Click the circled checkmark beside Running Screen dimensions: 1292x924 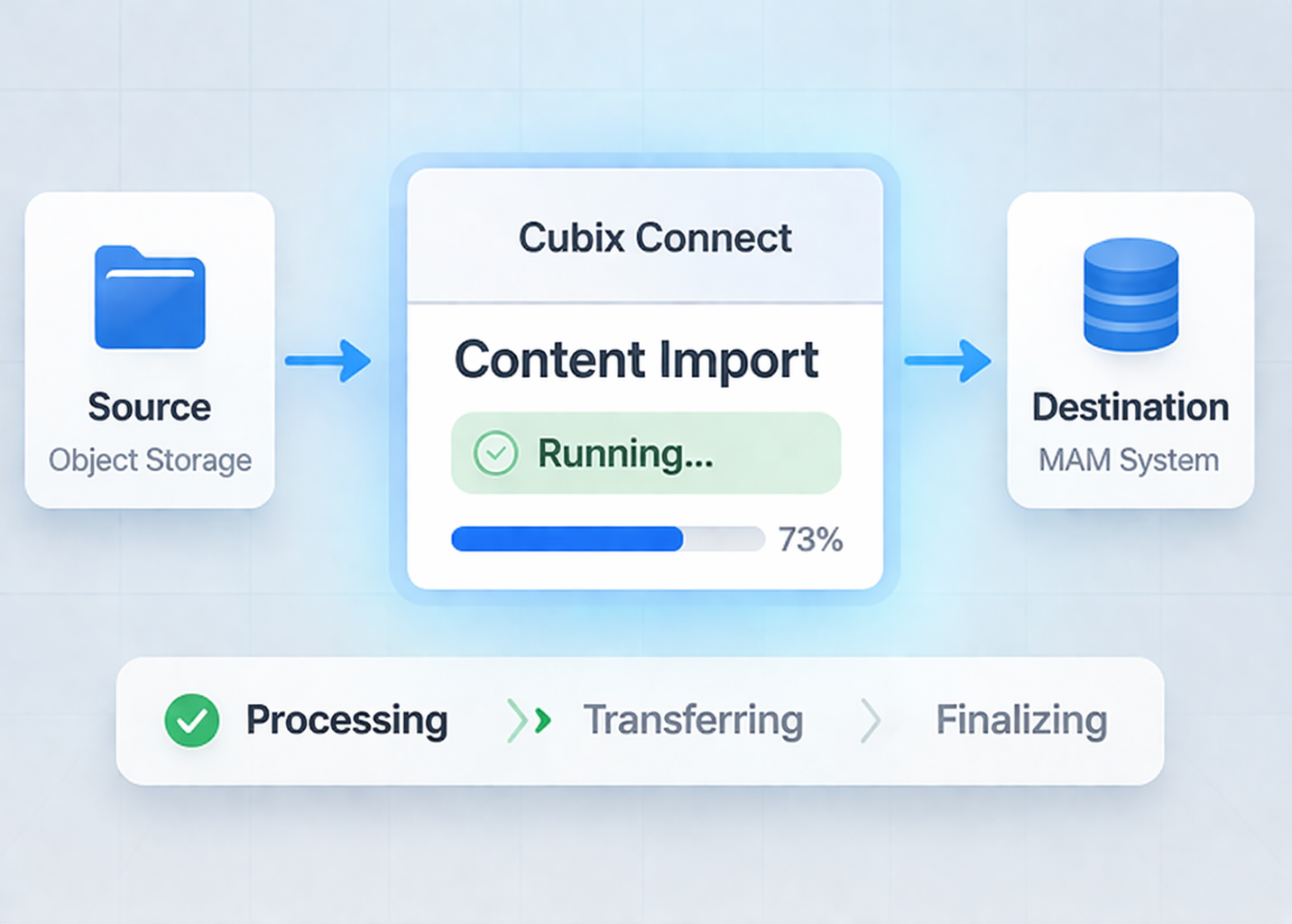coord(495,453)
